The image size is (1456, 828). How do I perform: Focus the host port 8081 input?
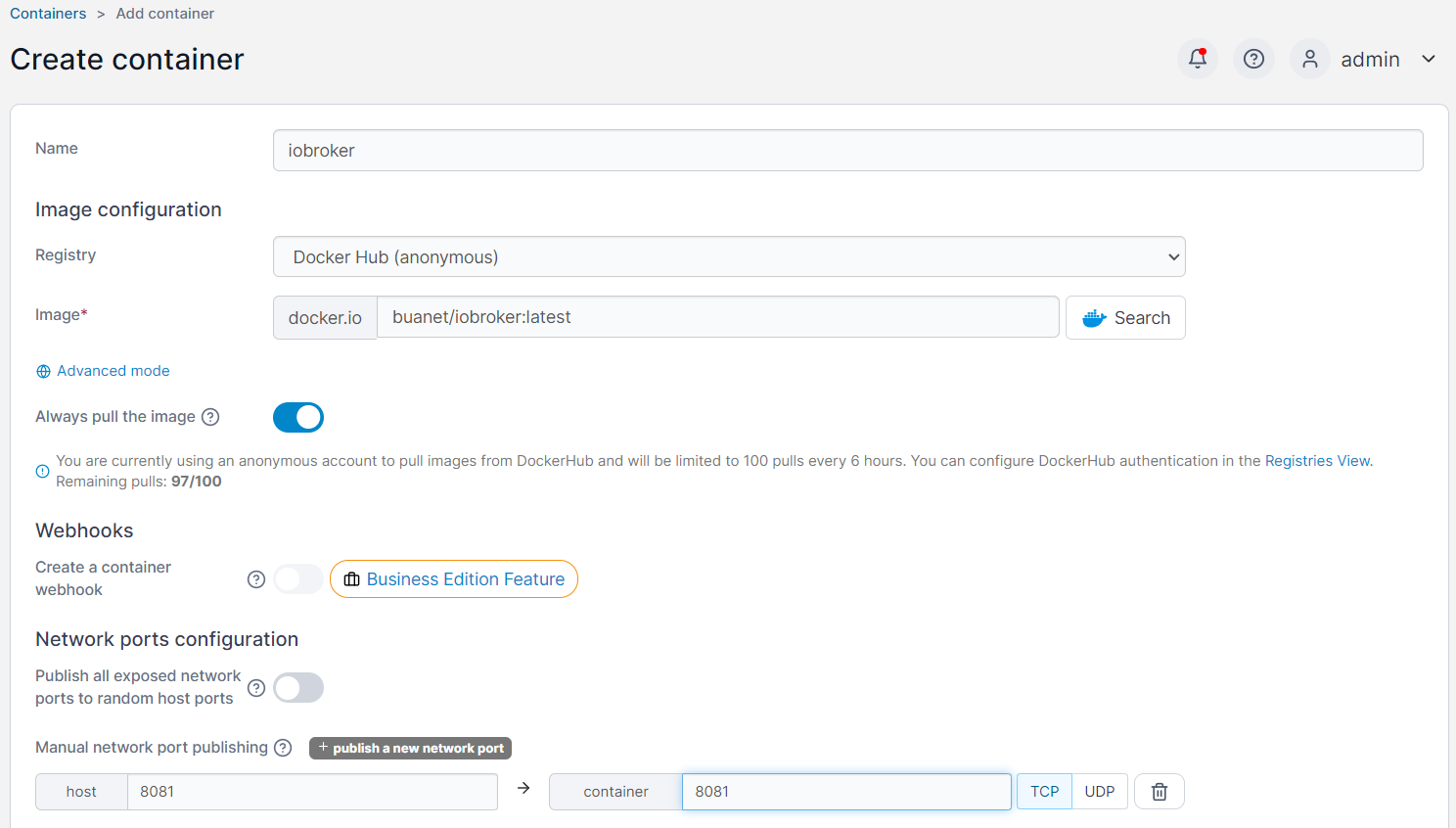pyautogui.click(x=312, y=792)
